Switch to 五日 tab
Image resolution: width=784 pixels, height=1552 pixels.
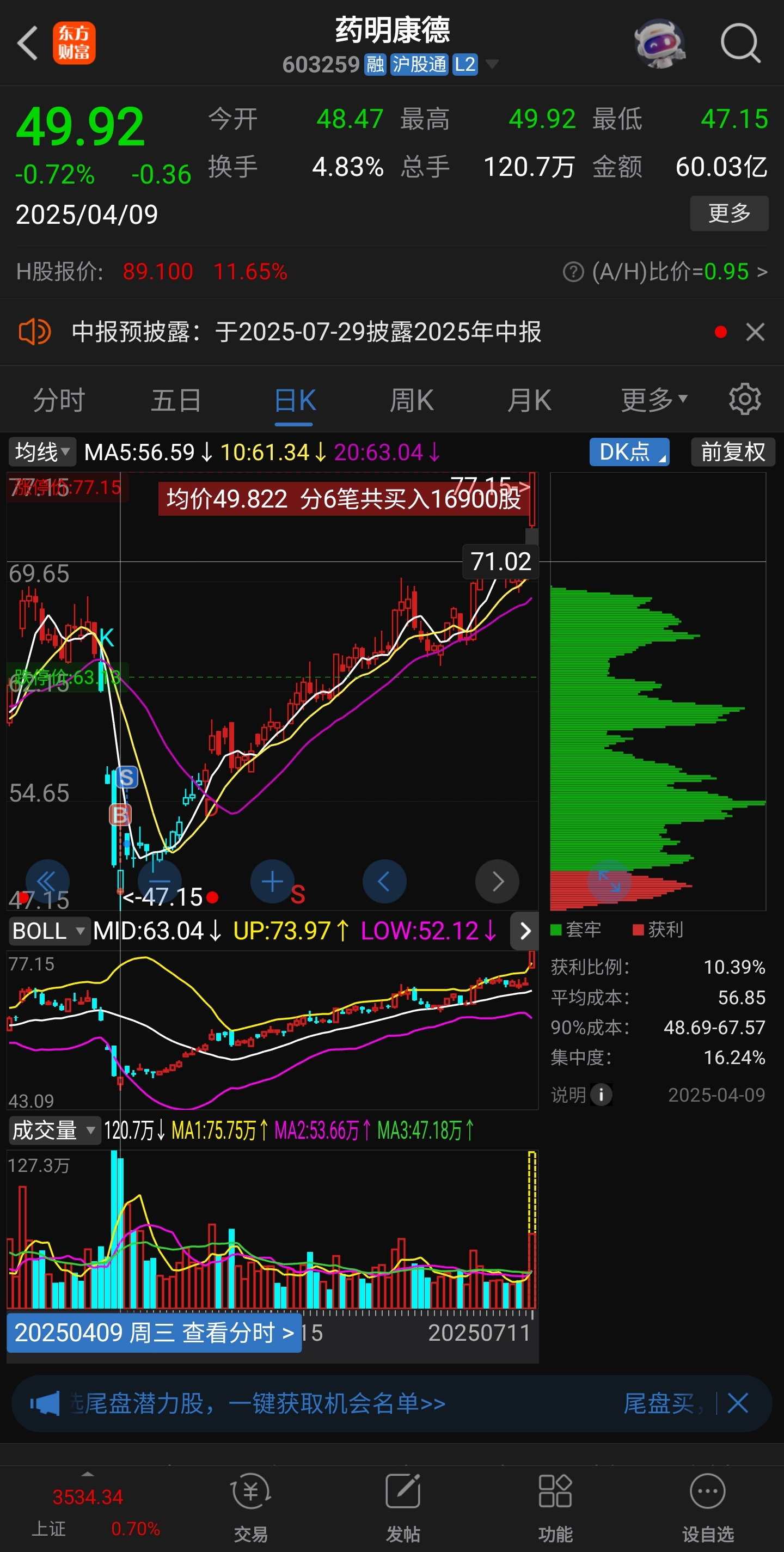pos(176,400)
